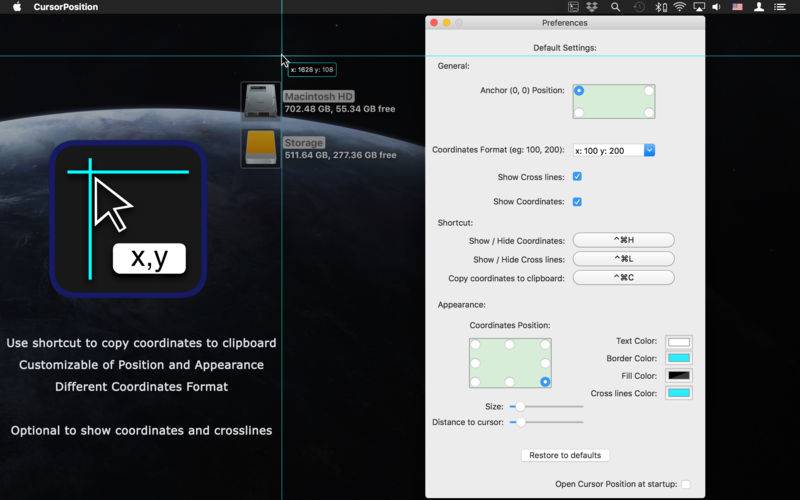Open the Apple menu

tap(17, 7)
